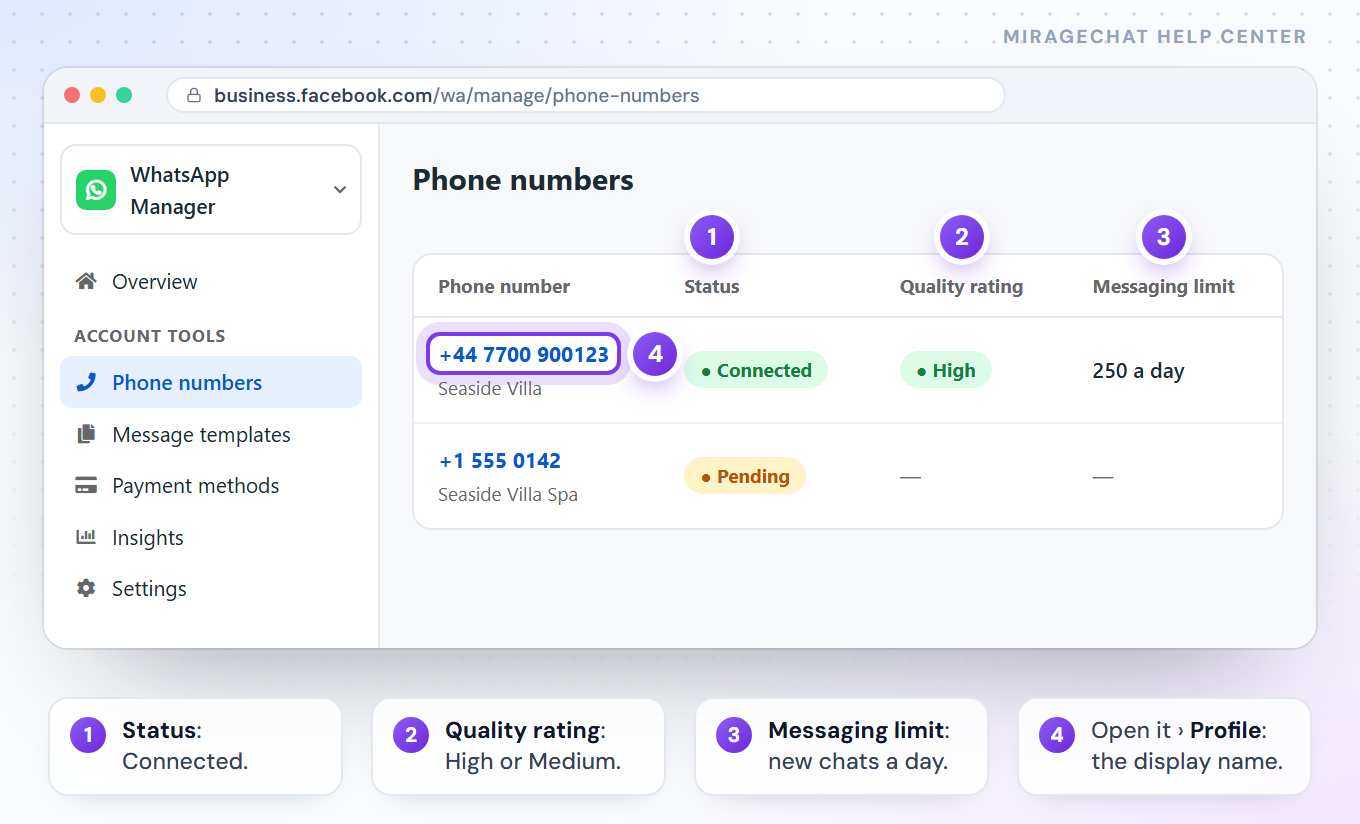Open the Insights page
The image size is (1360, 824).
click(211, 537)
